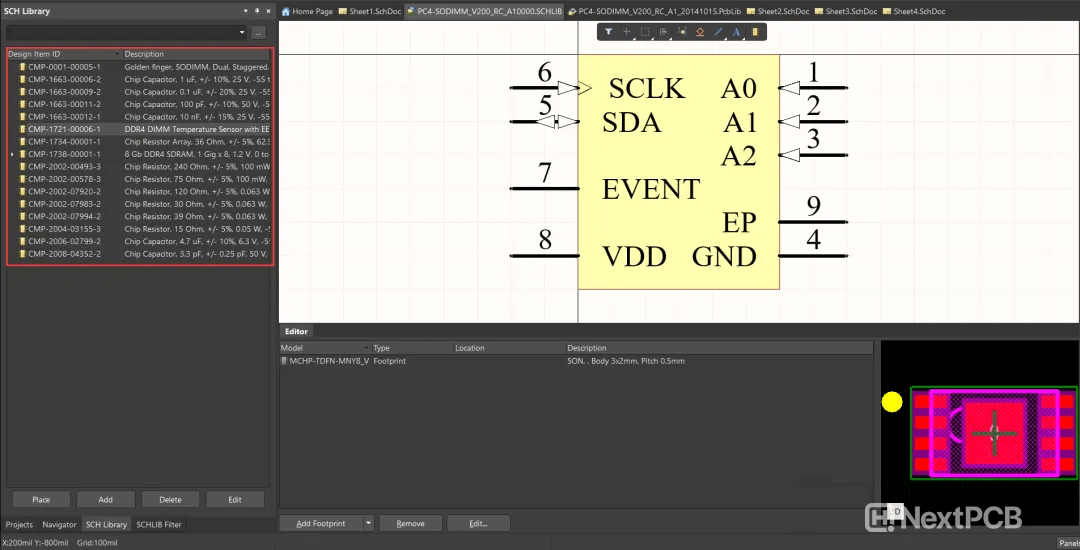Open the SCH Library panel options dropdown arrow
Image resolution: width=1080 pixels, height=550 pixels.
coord(245,11)
